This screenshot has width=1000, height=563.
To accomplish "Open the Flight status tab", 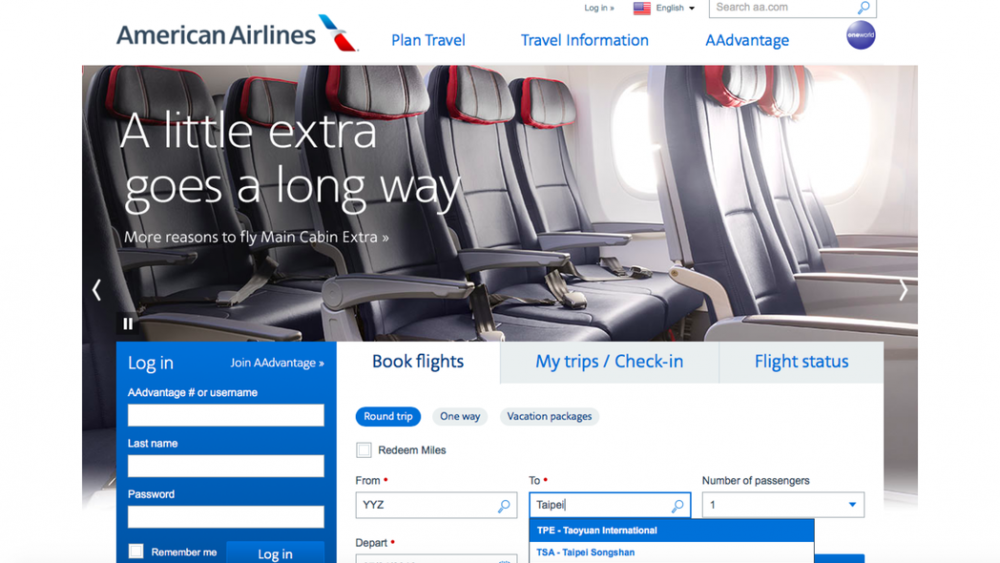I will pos(801,362).
